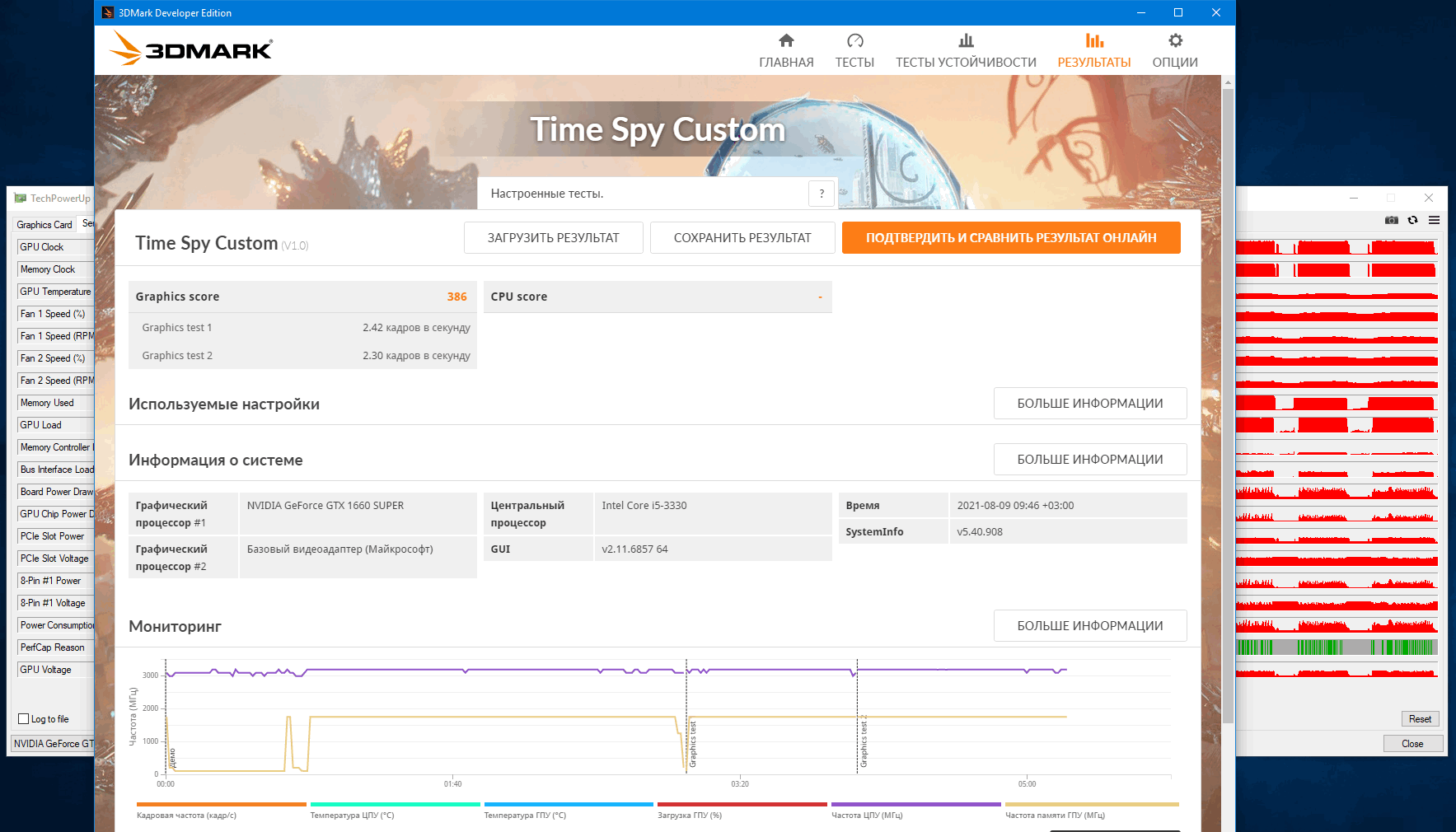Click the orange bars icon above РЕЗУЛЬТАТЫ
The image size is (1456, 832).
click(x=1094, y=40)
